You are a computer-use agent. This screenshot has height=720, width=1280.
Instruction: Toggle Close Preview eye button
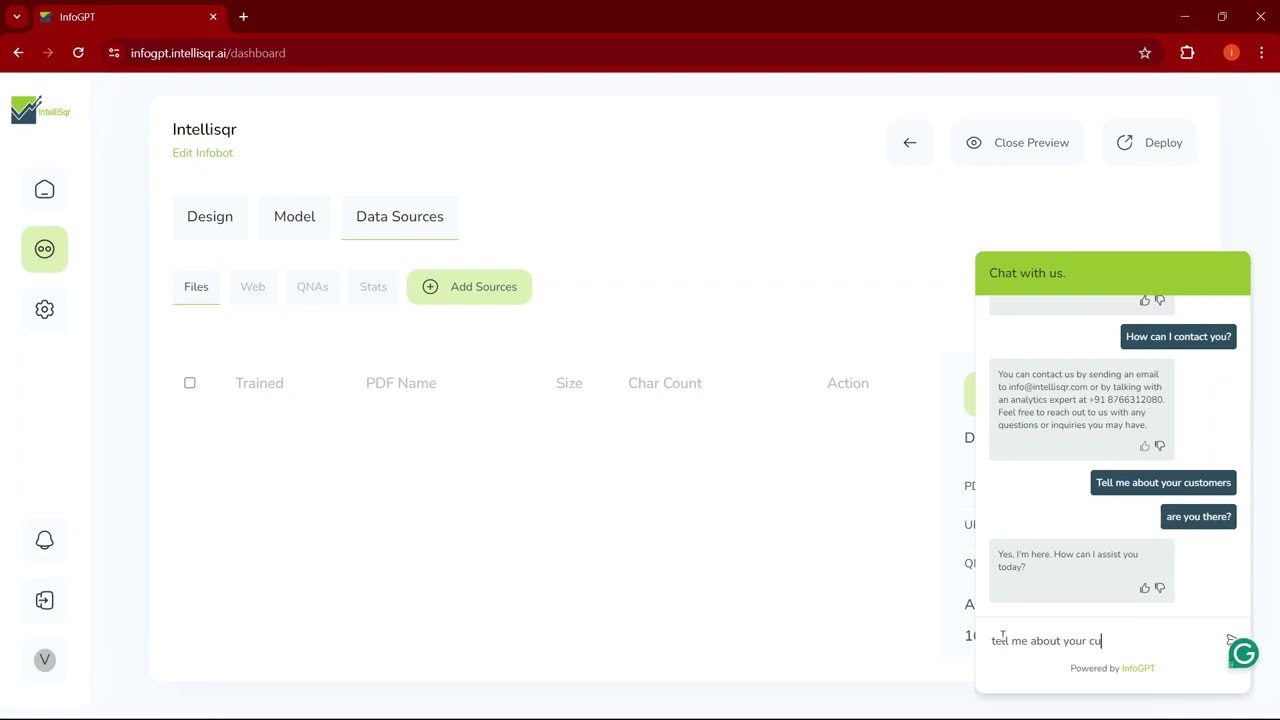(1017, 143)
